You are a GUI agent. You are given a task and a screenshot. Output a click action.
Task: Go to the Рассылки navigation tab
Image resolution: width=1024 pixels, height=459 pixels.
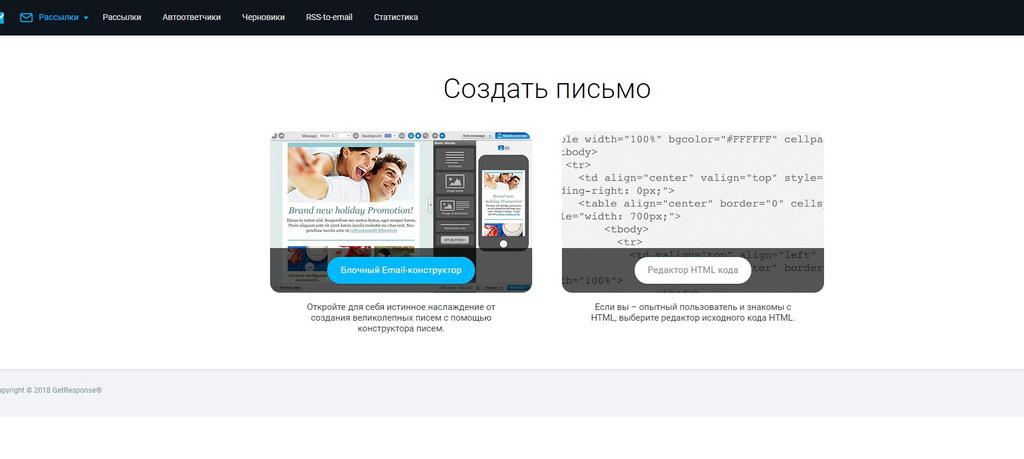pyautogui.click(x=121, y=18)
